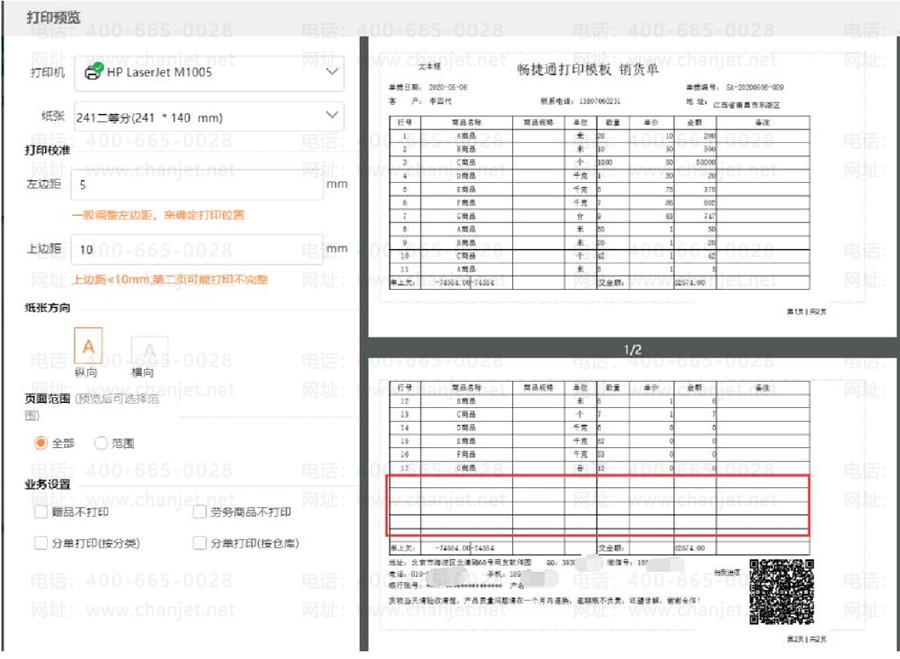This screenshot has width=900, height=659.
Task: Click the 备注 column header on first page
Action: [763, 122]
